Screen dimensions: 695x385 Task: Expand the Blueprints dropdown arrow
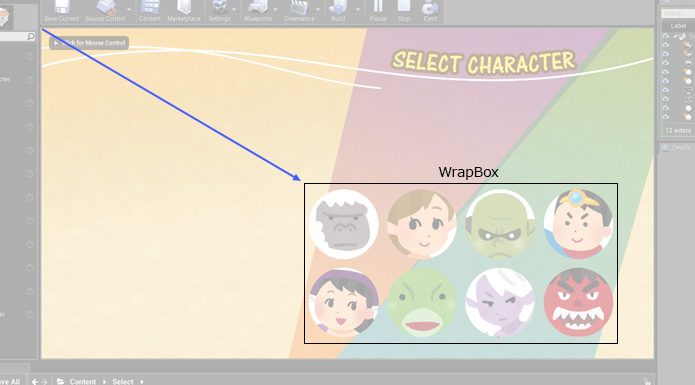(275, 9)
